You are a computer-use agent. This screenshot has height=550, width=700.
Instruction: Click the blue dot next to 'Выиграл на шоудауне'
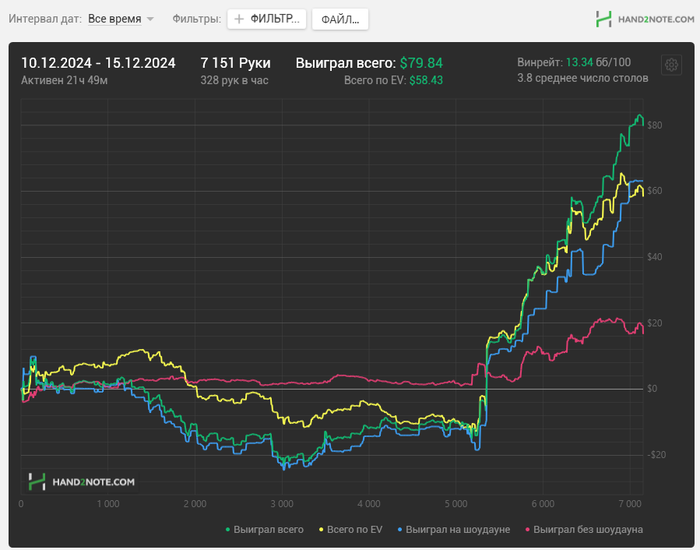(x=400, y=530)
